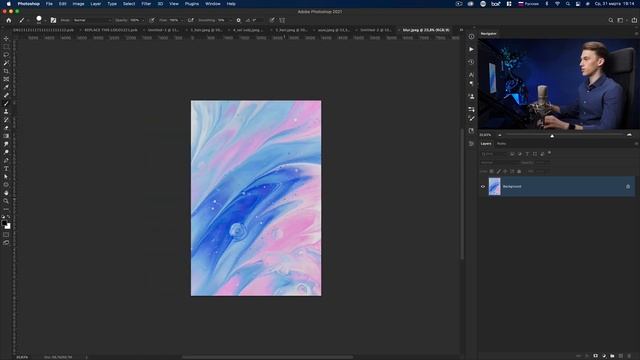Select the Smudge tool
This screenshot has height=360, width=640.
tap(6, 144)
